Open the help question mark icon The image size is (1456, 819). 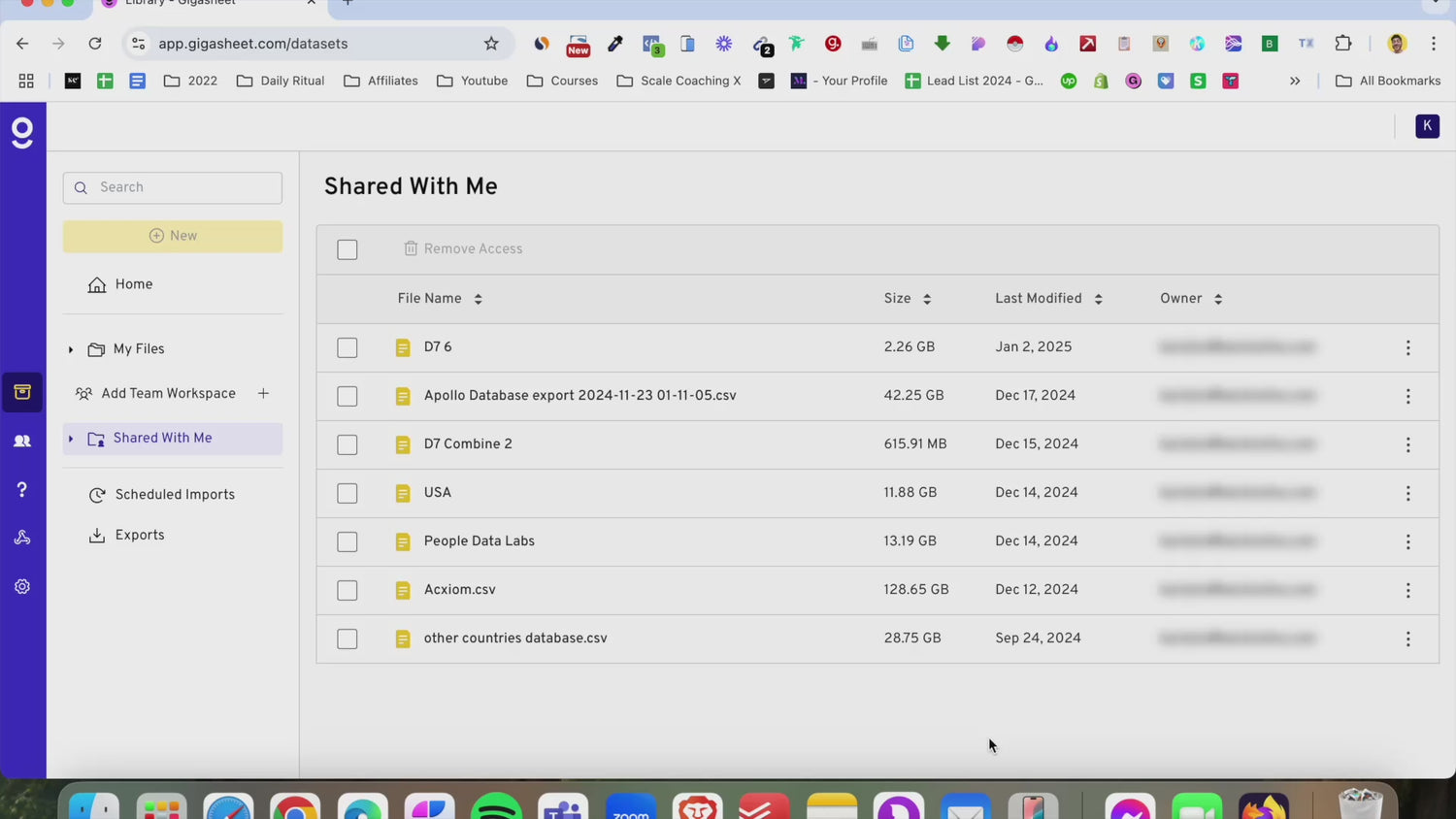[x=22, y=489]
